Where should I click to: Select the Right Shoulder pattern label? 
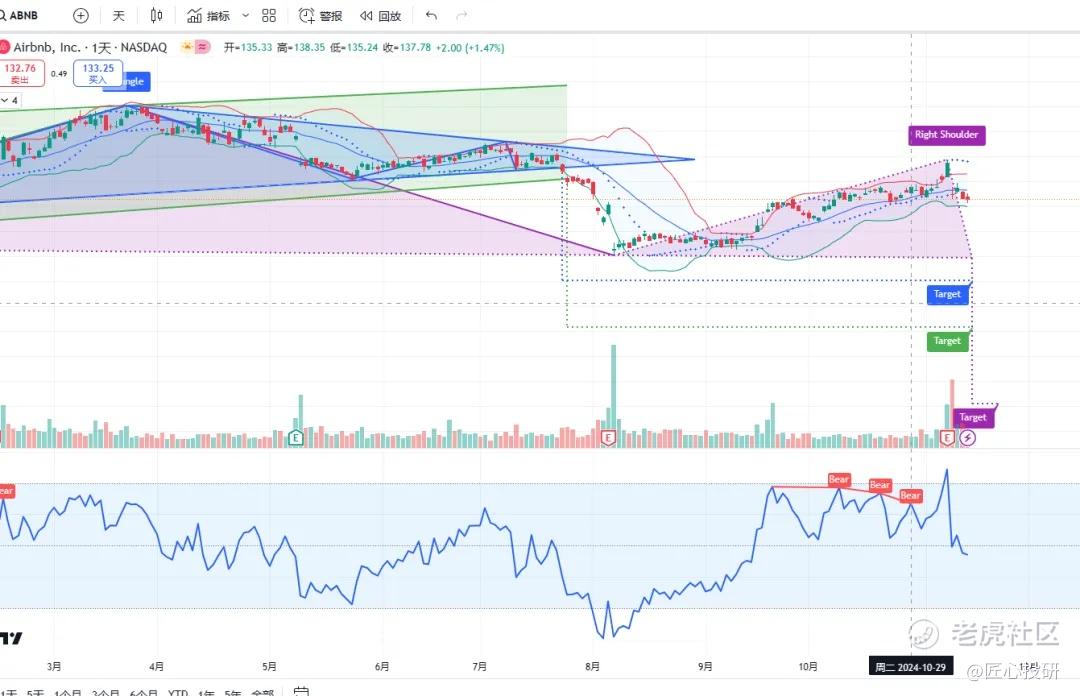(x=946, y=134)
